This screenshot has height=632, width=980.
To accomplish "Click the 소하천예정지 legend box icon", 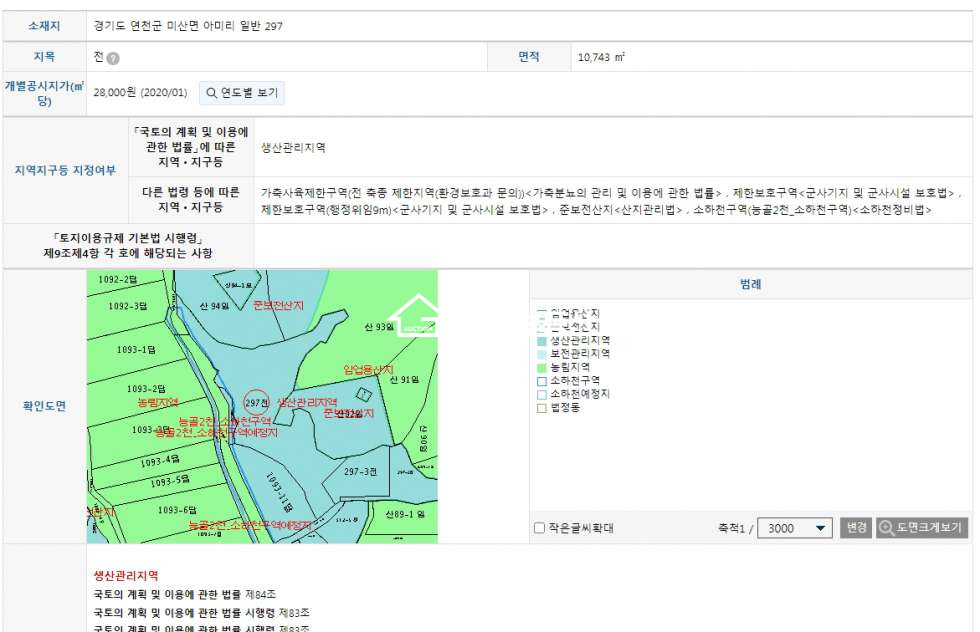I will 542,394.
